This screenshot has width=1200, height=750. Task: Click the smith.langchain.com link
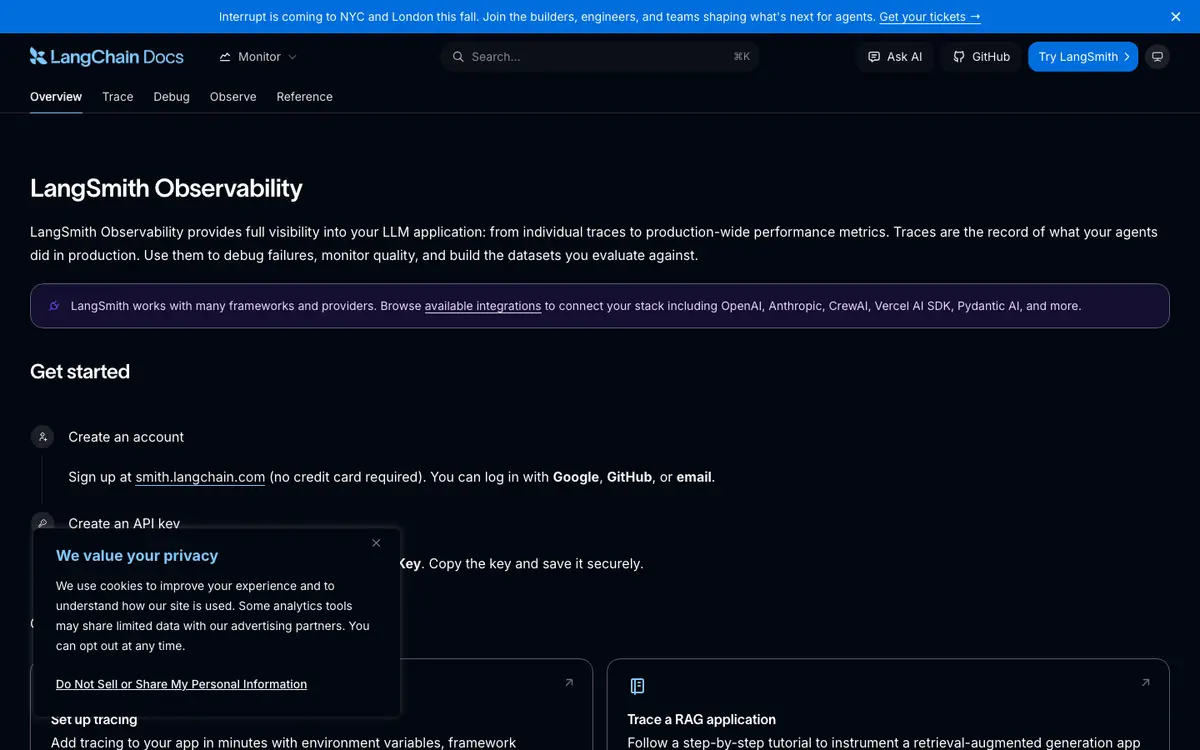click(x=200, y=477)
